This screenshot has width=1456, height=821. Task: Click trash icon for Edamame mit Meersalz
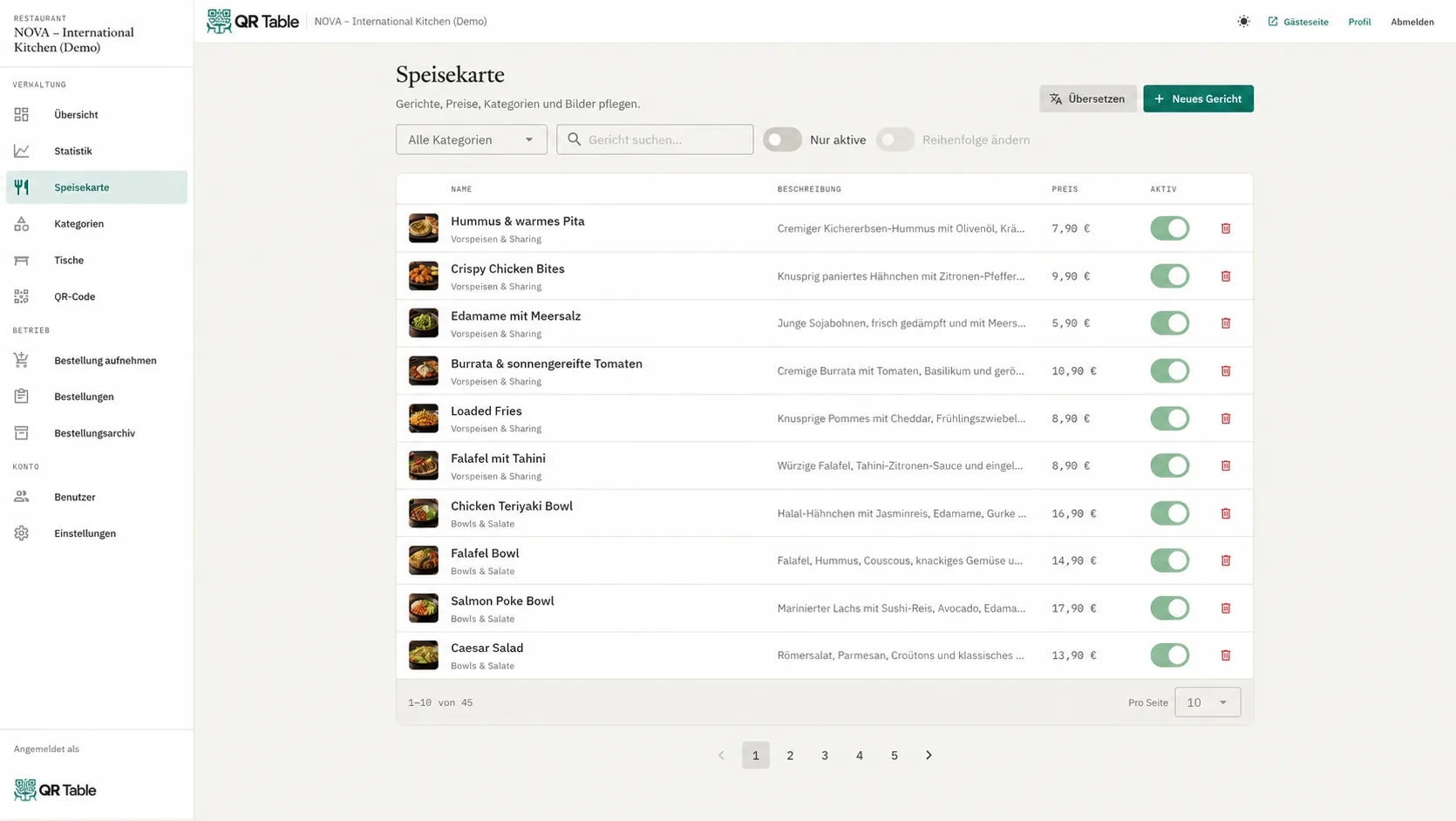click(1226, 323)
